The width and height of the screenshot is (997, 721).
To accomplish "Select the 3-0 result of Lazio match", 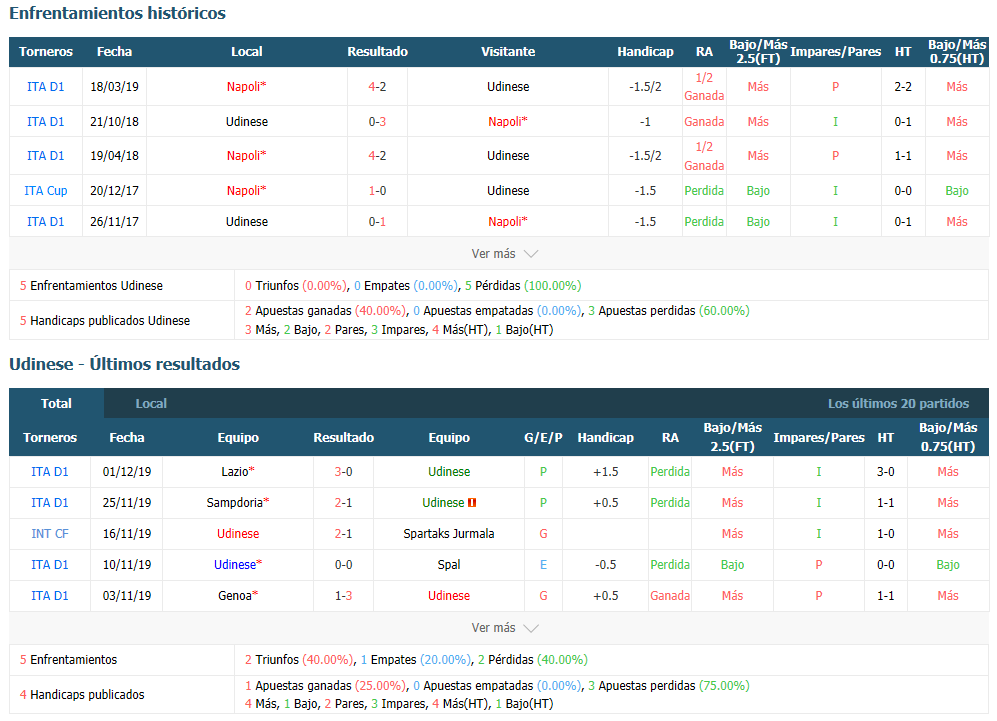I will [343, 471].
